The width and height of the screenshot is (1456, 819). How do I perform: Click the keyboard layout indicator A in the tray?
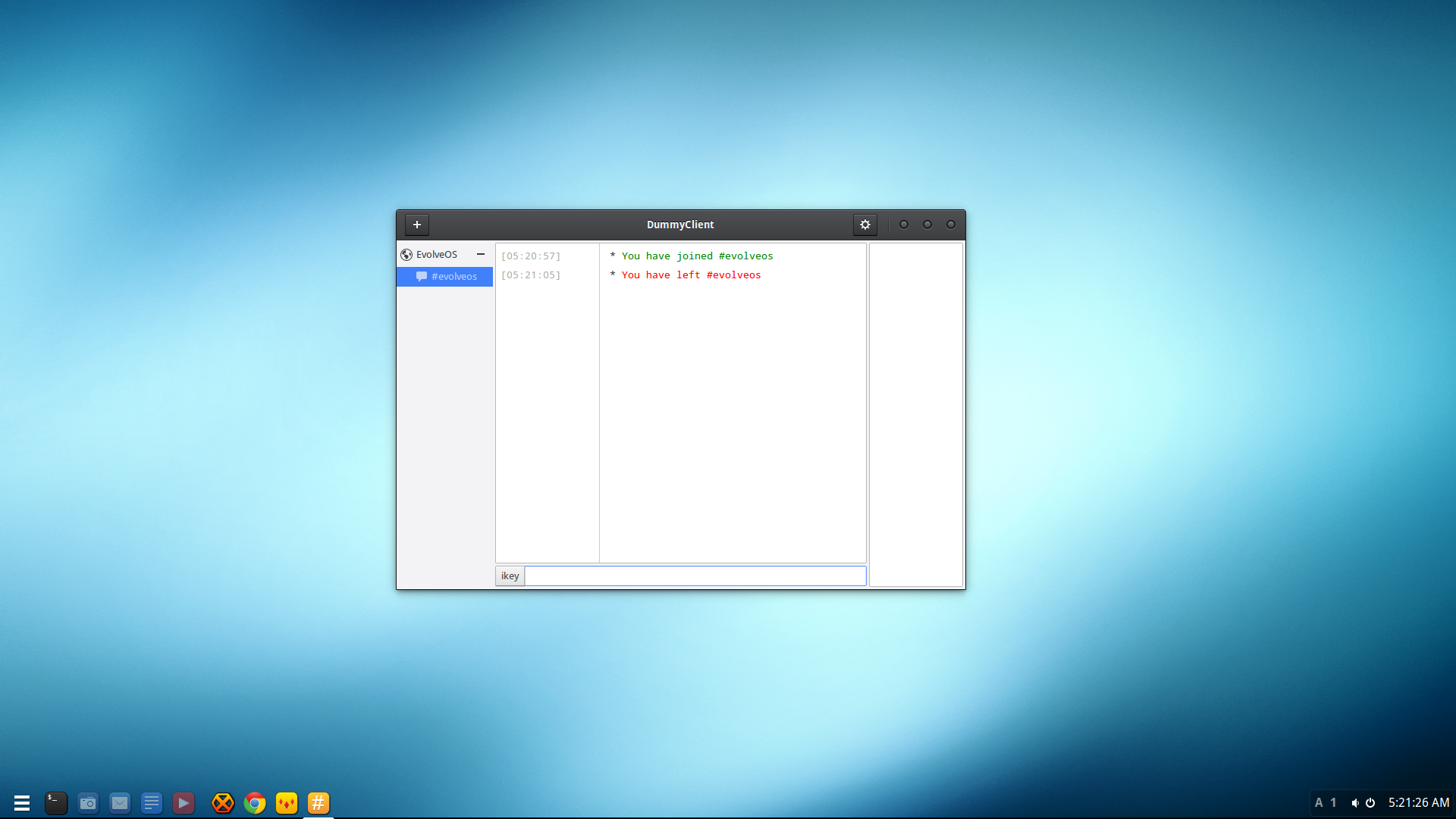(x=1319, y=802)
